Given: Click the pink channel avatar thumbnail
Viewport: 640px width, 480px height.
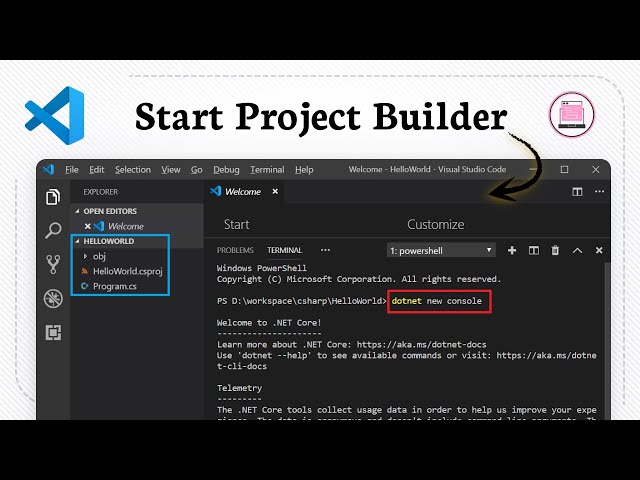Looking at the screenshot, I should 571,115.
